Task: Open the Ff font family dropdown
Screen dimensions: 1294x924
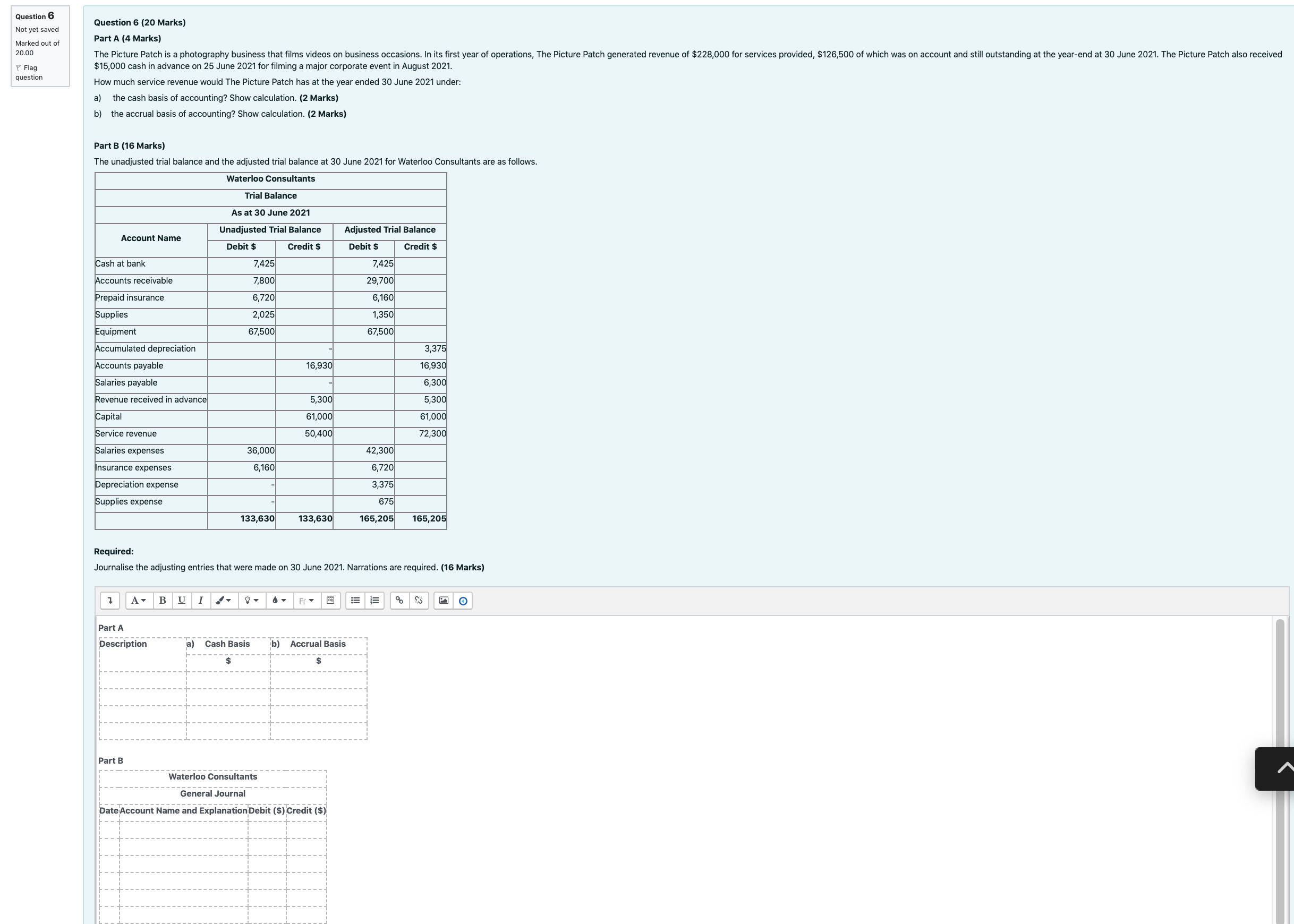Action: point(307,600)
